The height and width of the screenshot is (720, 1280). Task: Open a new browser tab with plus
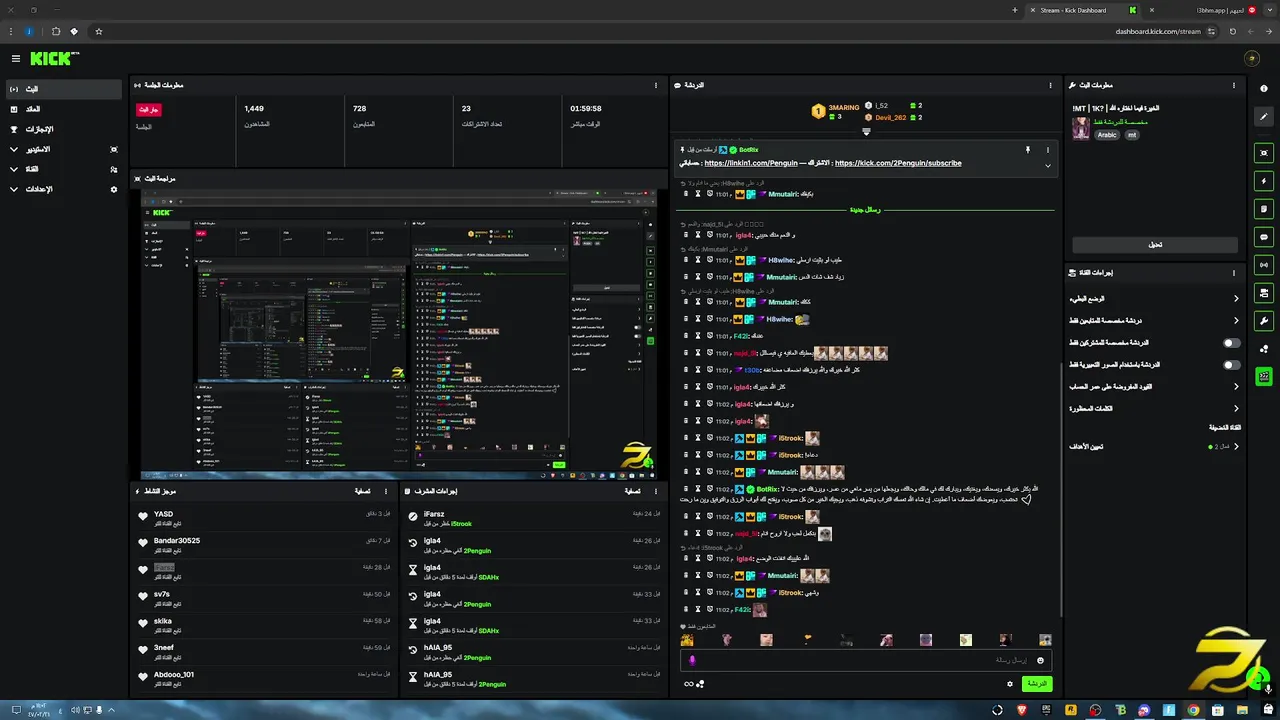click(1015, 10)
